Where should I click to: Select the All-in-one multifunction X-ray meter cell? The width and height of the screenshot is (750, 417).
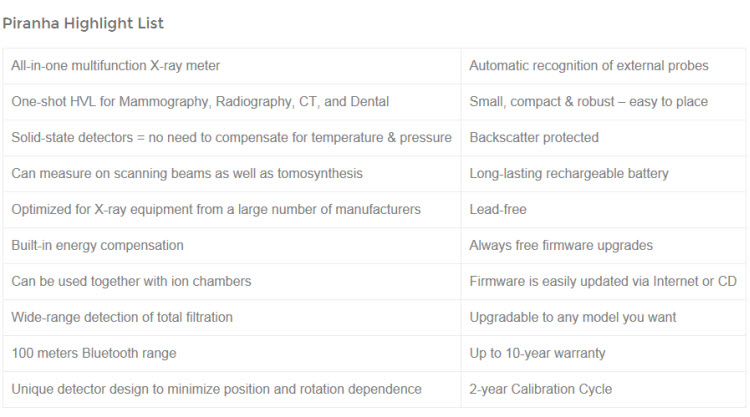(x=116, y=66)
